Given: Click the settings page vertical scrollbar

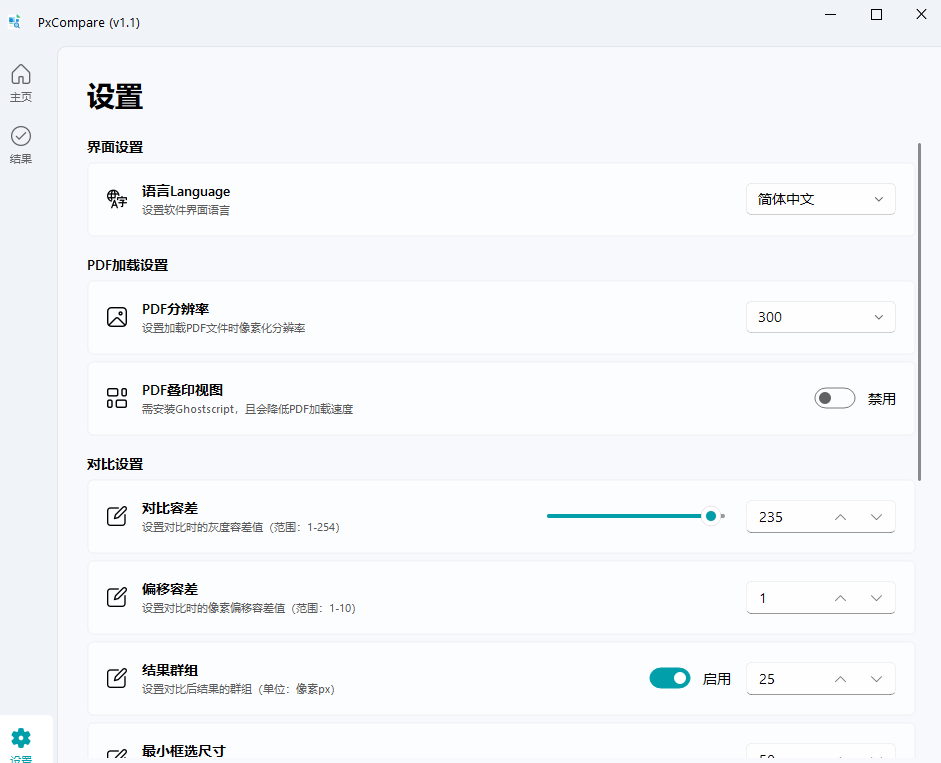Looking at the screenshot, I should pos(918,310).
